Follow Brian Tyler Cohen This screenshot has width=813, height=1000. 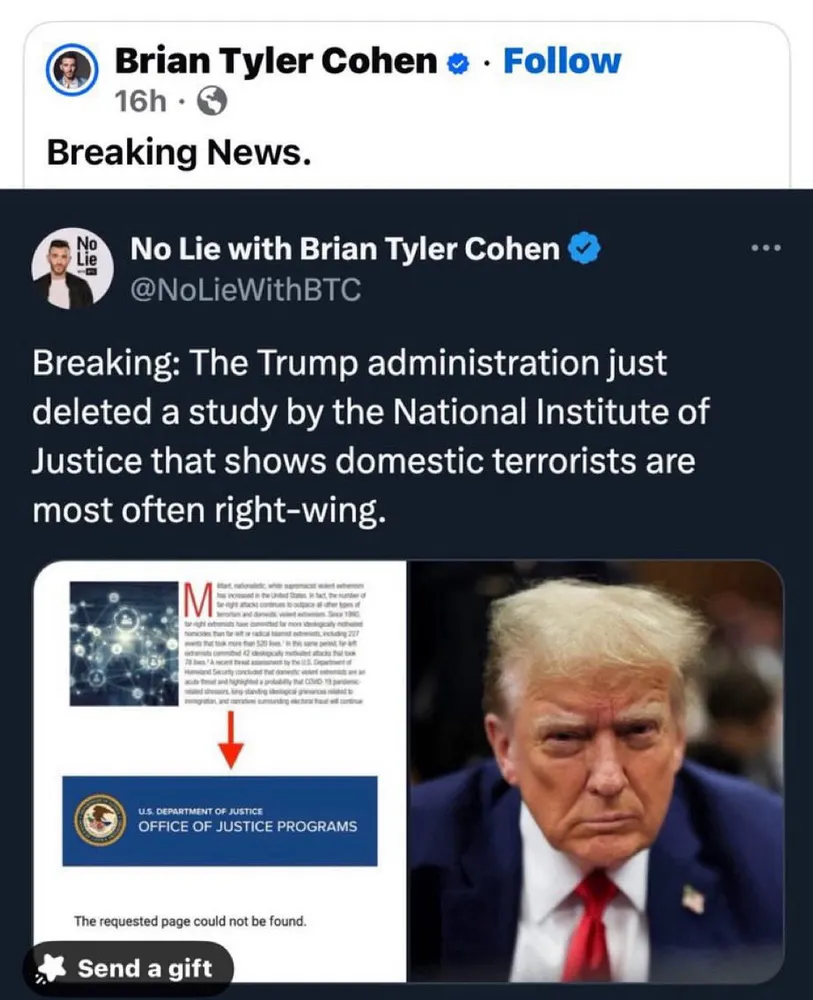coord(562,61)
